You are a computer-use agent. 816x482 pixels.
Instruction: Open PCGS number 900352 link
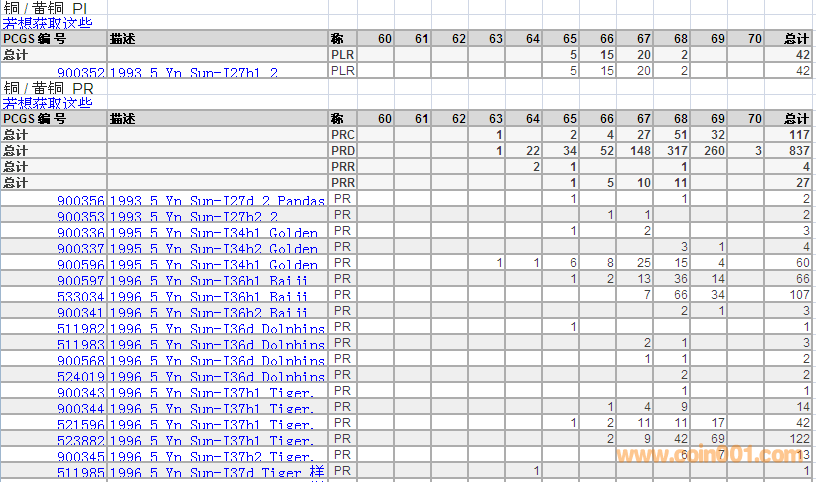[80, 72]
